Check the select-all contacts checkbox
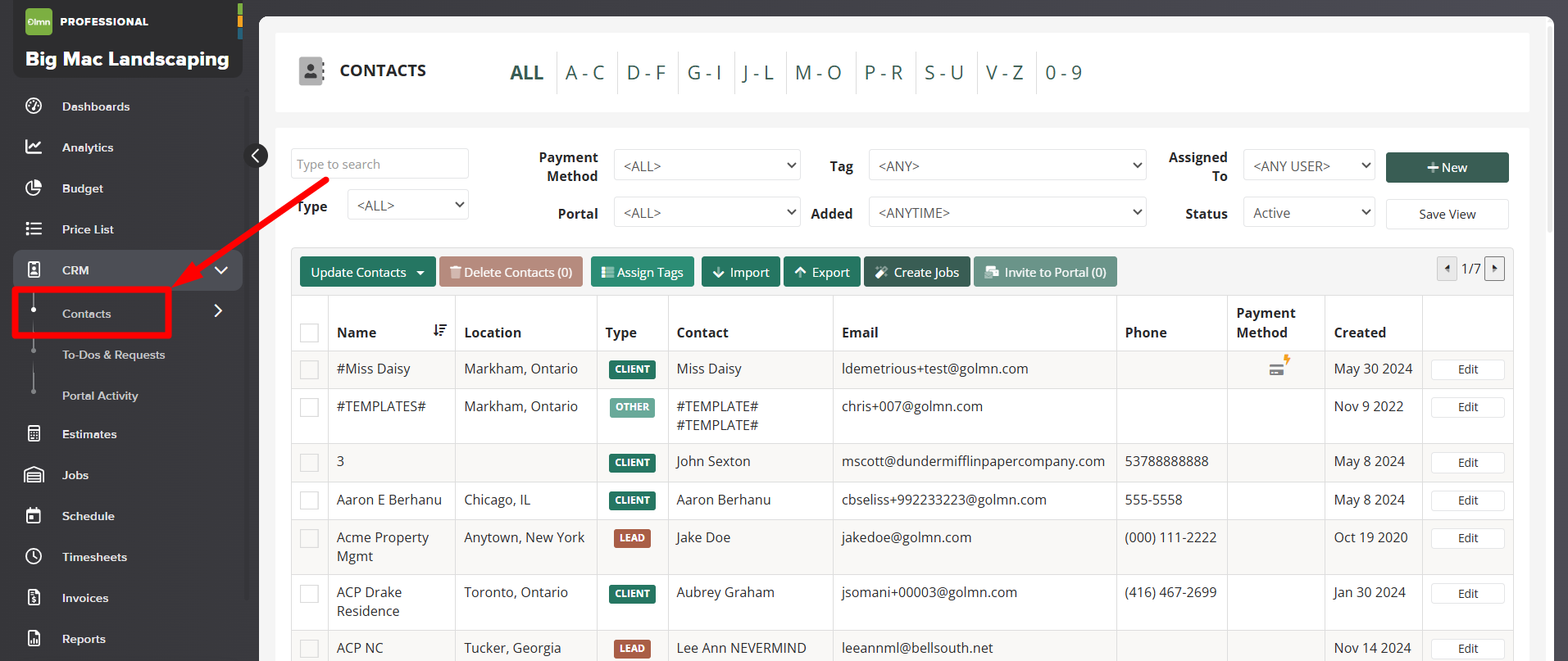The image size is (1568, 661). tap(309, 333)
